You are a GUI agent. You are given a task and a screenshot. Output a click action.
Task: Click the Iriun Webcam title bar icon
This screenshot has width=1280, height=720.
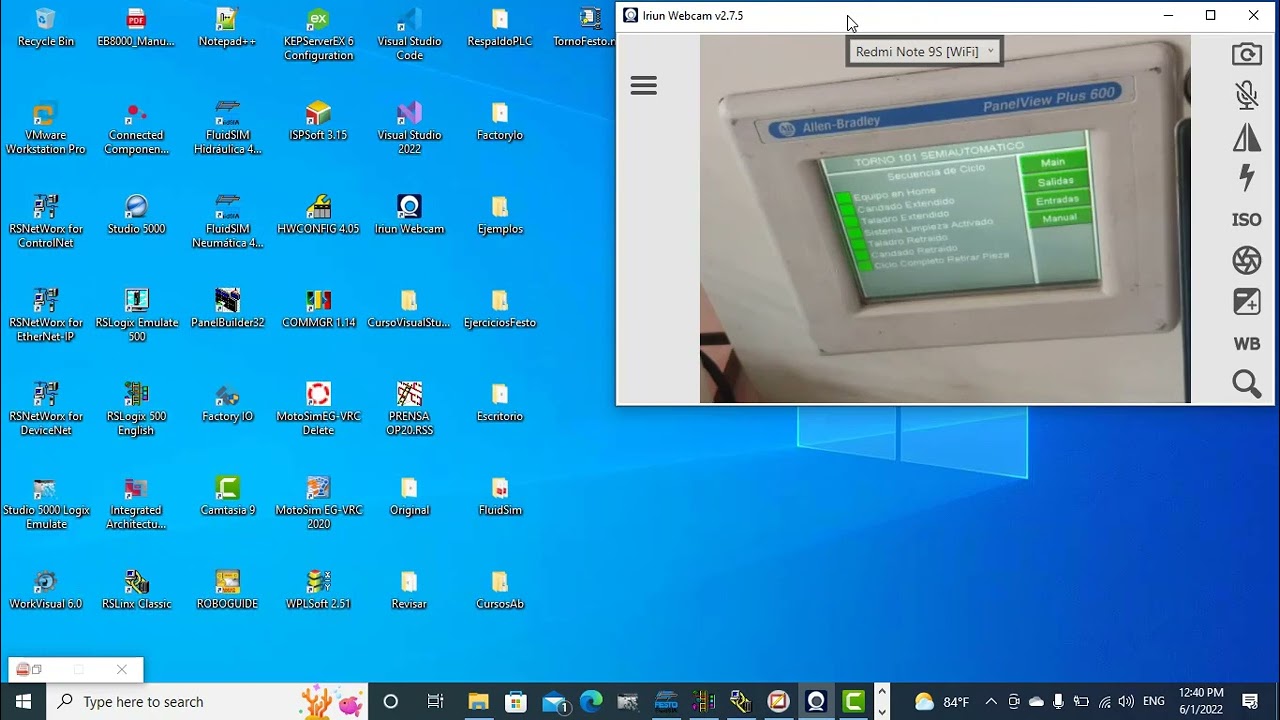[x=630, y=15]
